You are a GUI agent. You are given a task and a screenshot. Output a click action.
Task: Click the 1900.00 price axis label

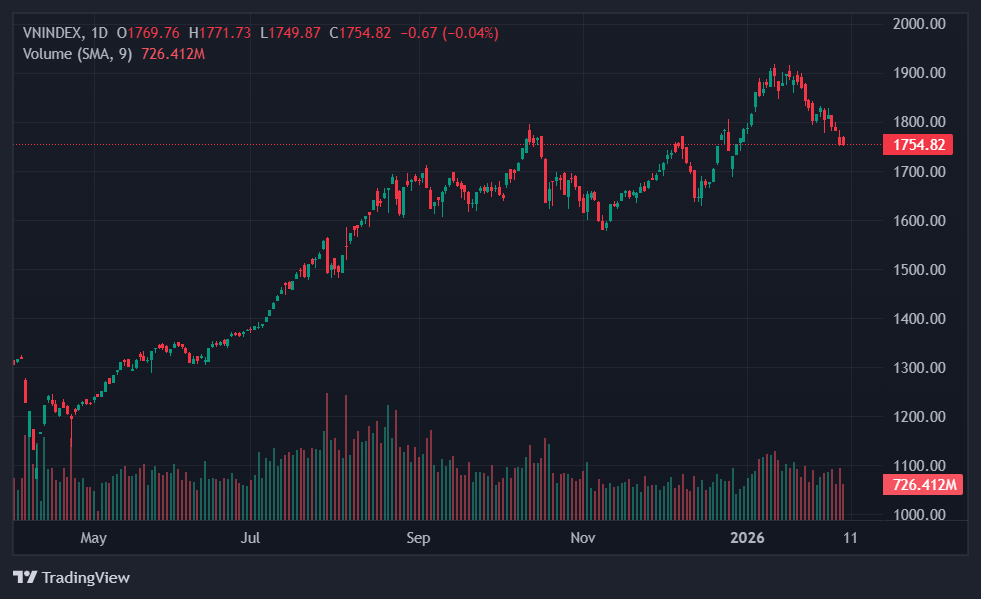tap(918, 73)
